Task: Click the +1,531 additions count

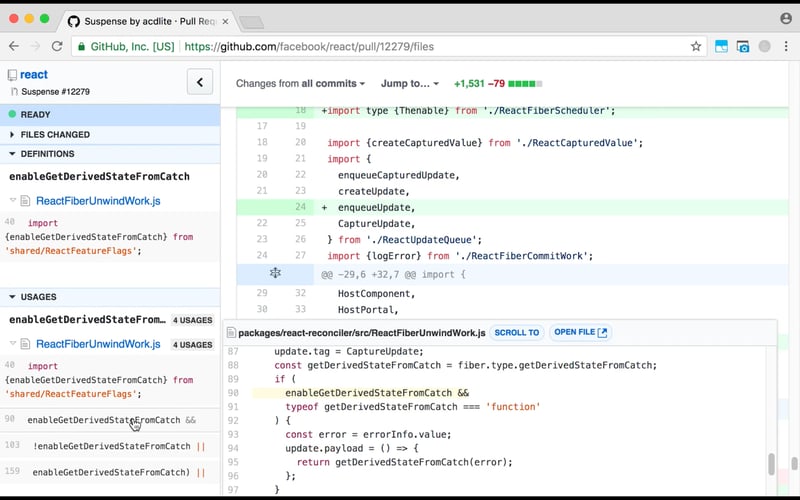Action: coord(469,84)
